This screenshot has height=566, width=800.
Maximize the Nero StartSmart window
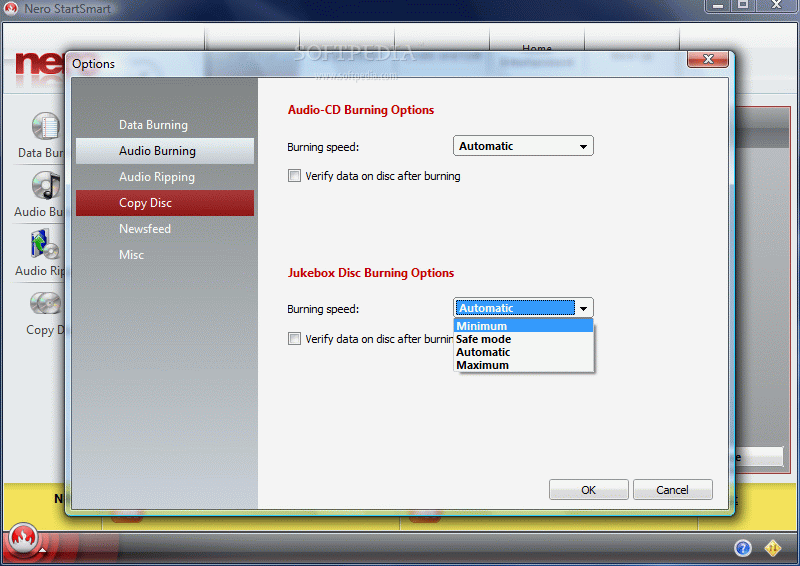pos(743,5)
